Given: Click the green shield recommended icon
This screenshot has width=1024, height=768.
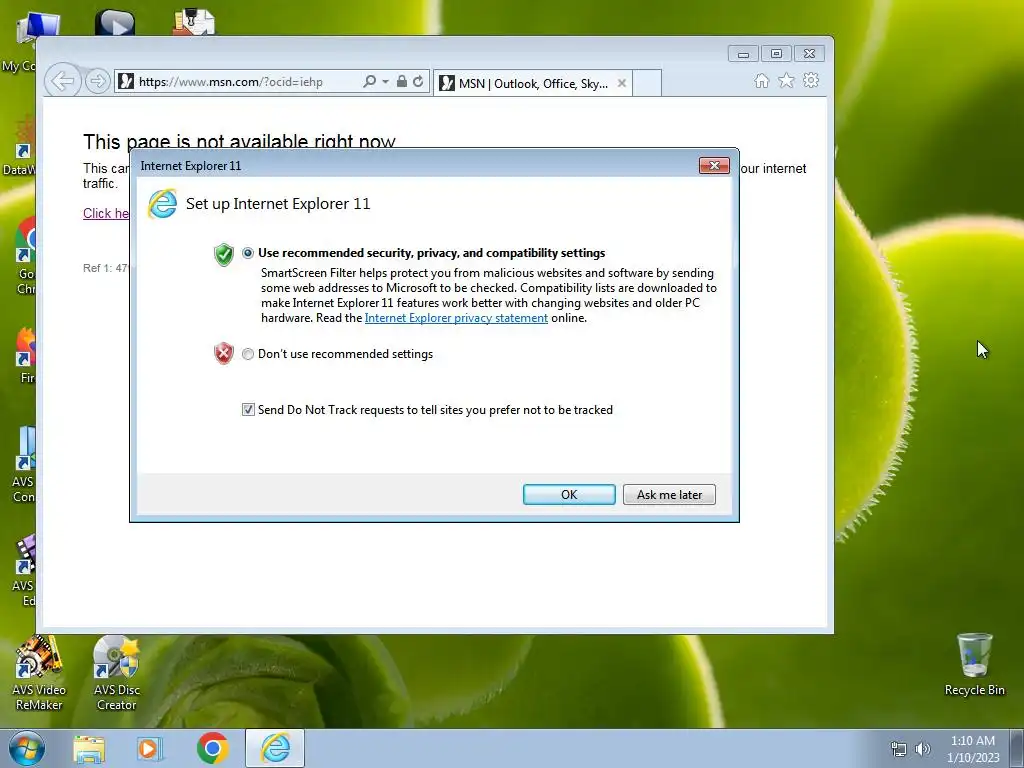Looking at the screenshot, I should pyautogui.click(x=223, y=254).
